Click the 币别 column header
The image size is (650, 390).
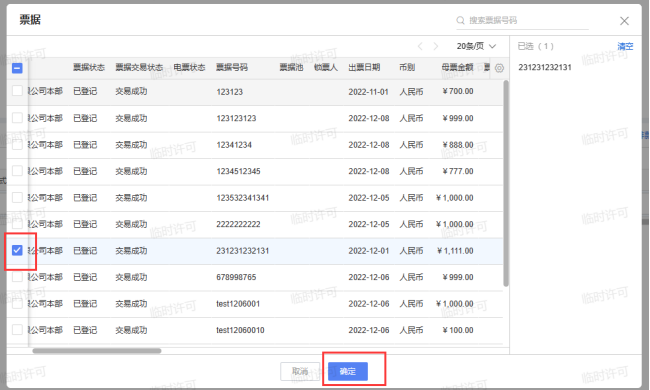(x=407, y=68)
